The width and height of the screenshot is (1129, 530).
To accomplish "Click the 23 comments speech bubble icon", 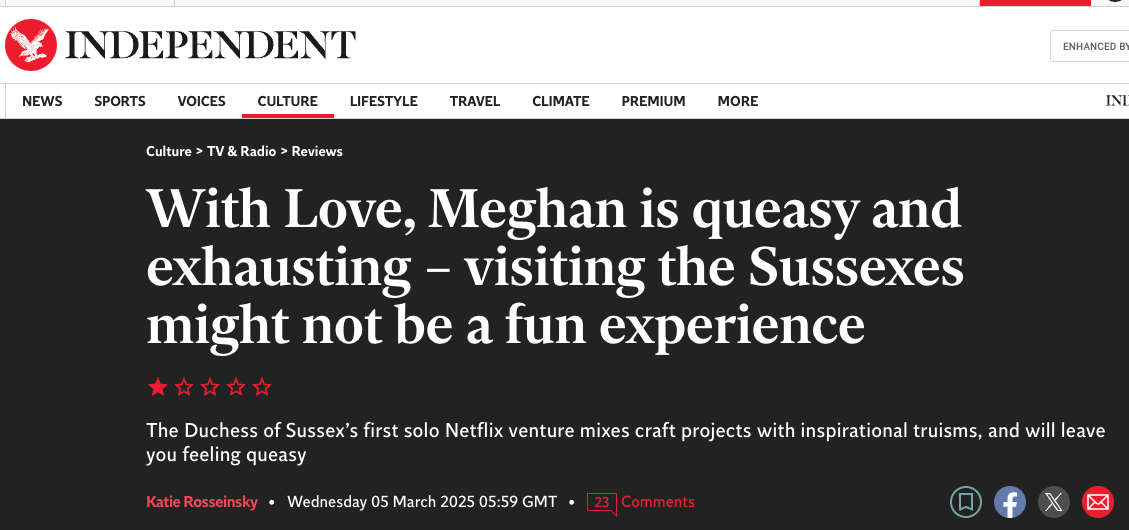I will 602,502.
